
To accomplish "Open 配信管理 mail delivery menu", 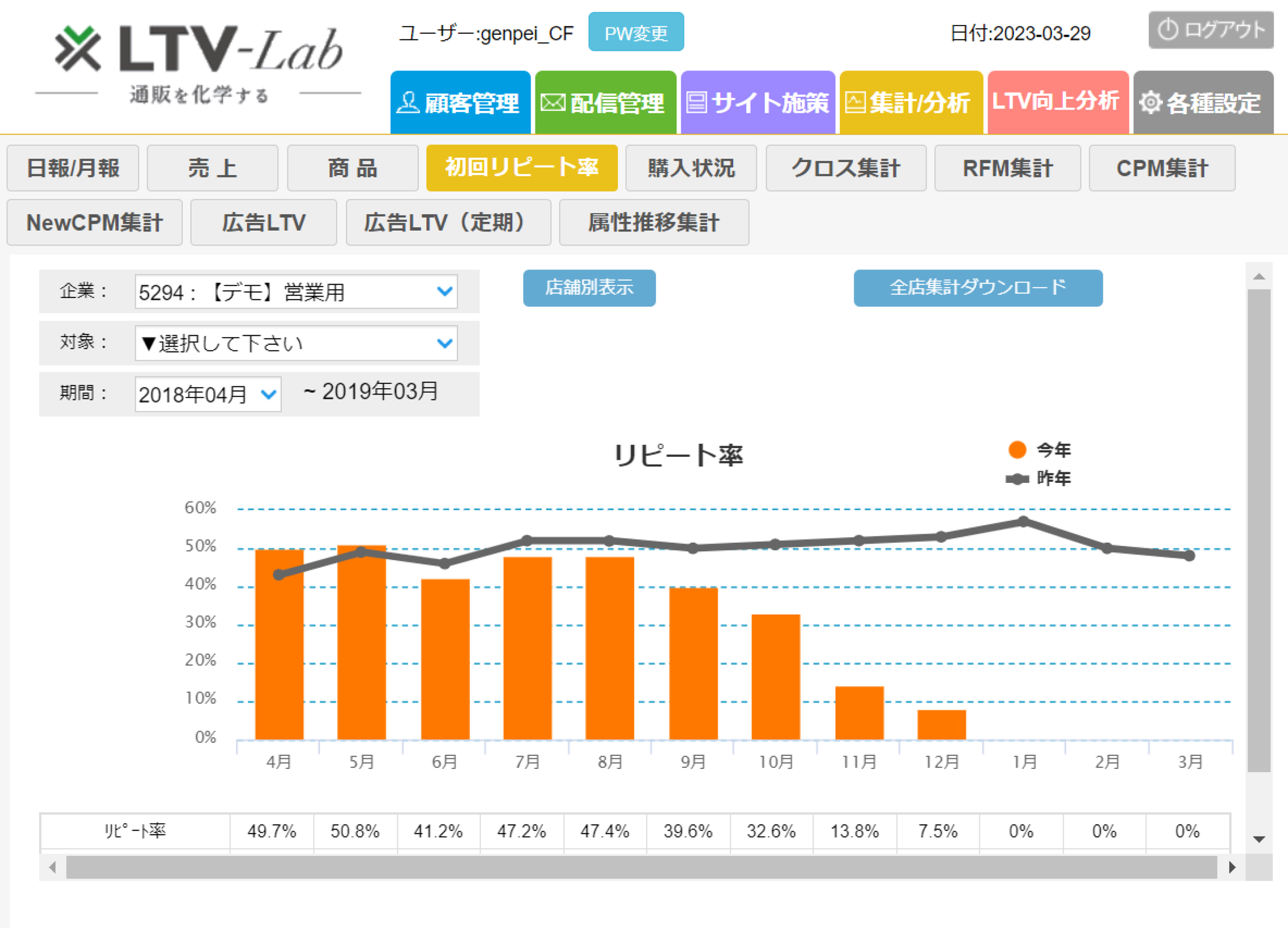I will [605, 103].
